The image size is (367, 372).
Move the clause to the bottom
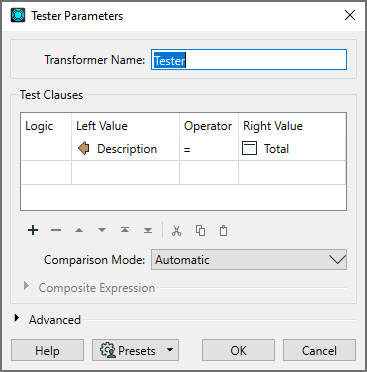pyautogui.click(x=148, y=230)
